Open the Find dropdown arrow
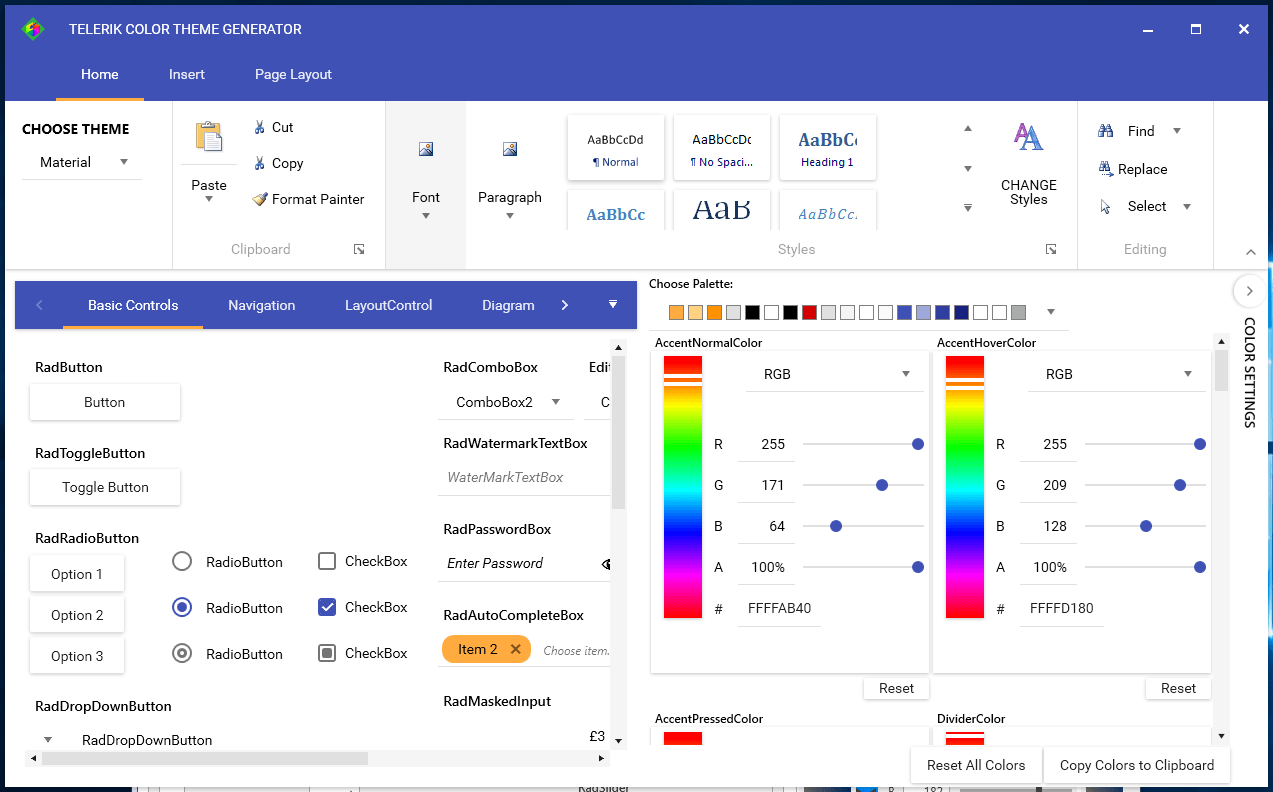Screen dimensions: 1273x792 point(1177,131)
